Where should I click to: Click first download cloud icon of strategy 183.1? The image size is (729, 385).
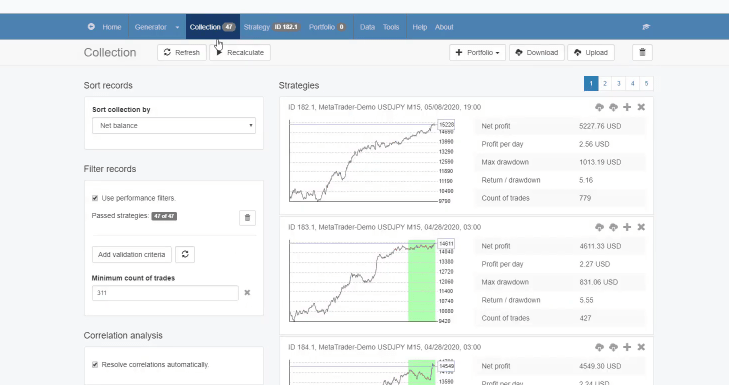coord(599,227)
